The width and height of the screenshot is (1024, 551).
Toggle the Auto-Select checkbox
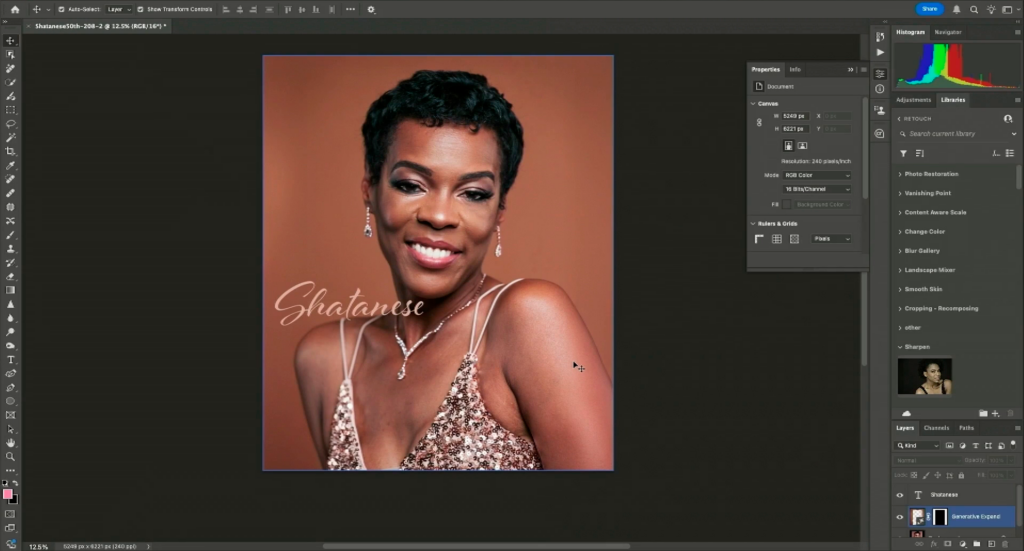tap(61, 9)
